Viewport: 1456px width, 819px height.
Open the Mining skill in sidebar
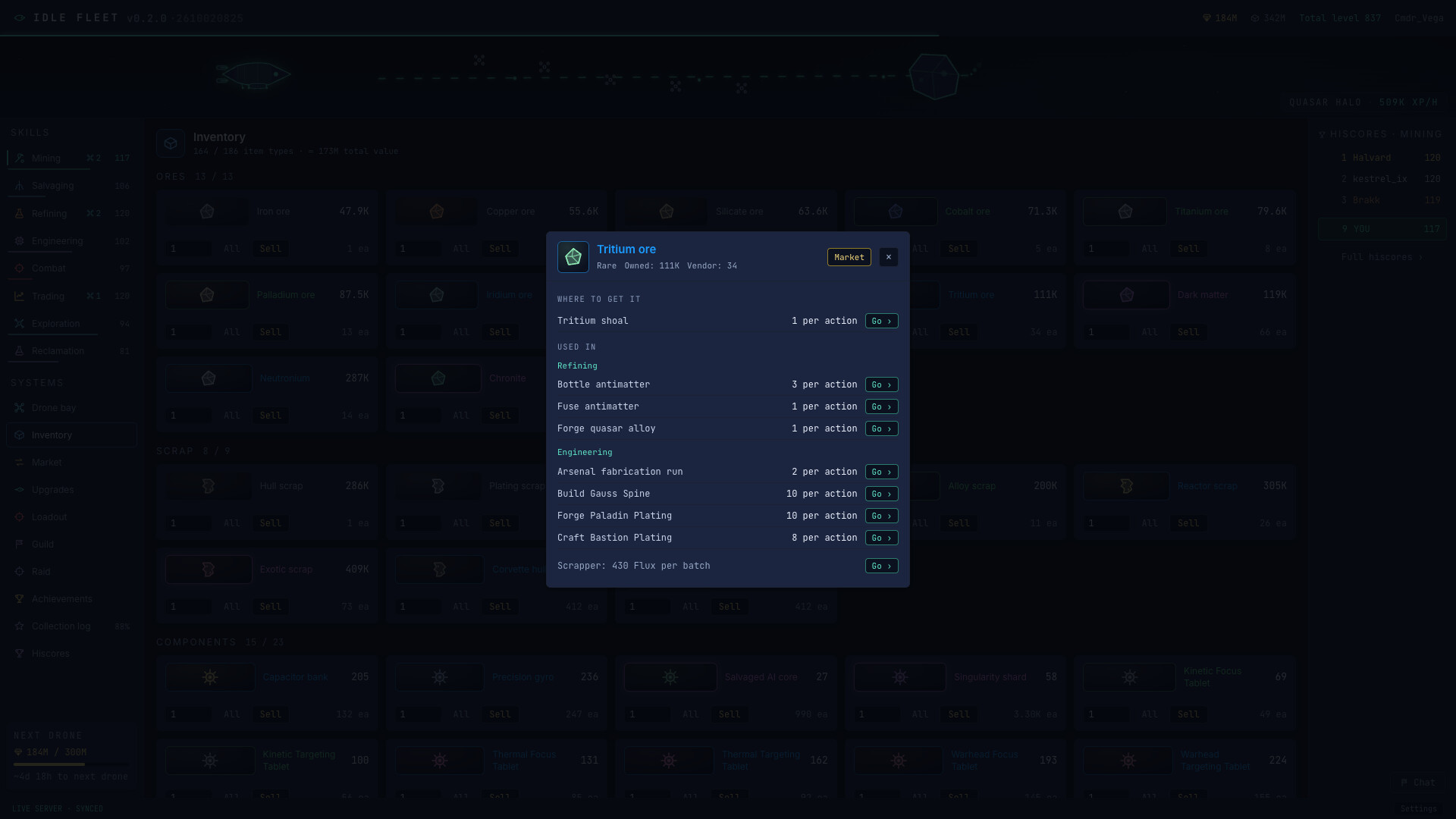71,158
